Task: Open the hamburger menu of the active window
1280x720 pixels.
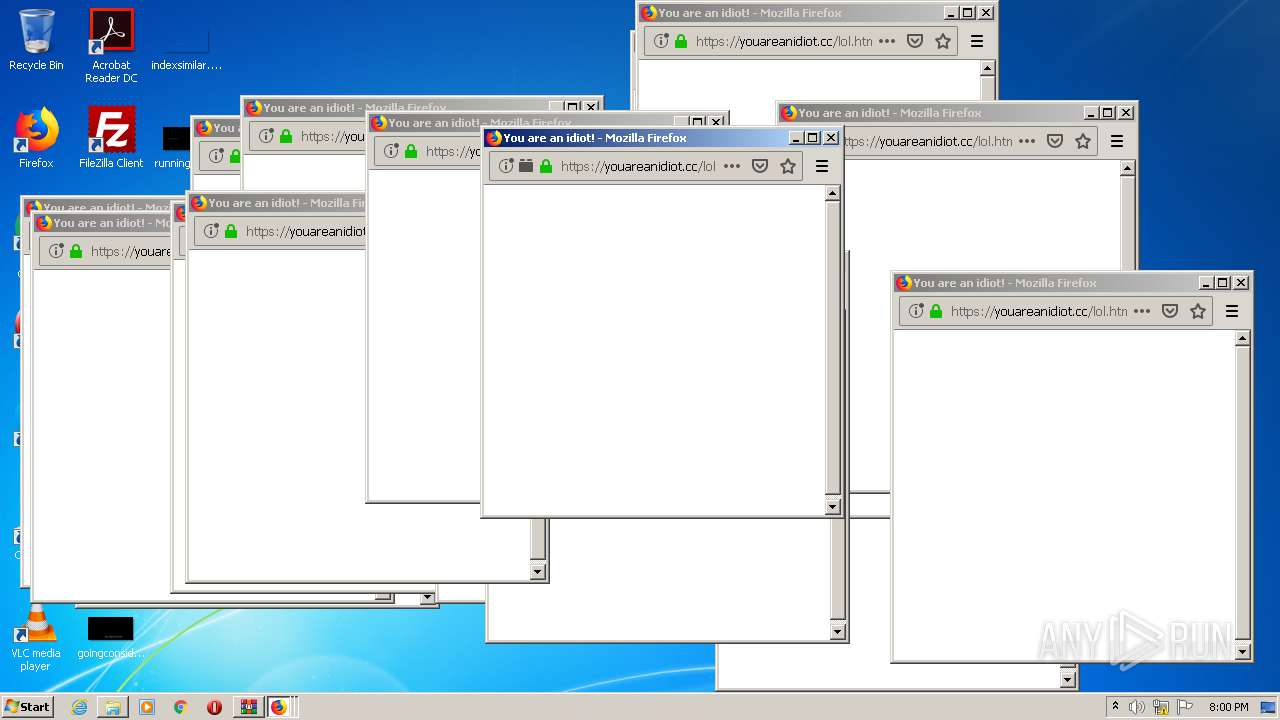Action: tap(822, 166)
